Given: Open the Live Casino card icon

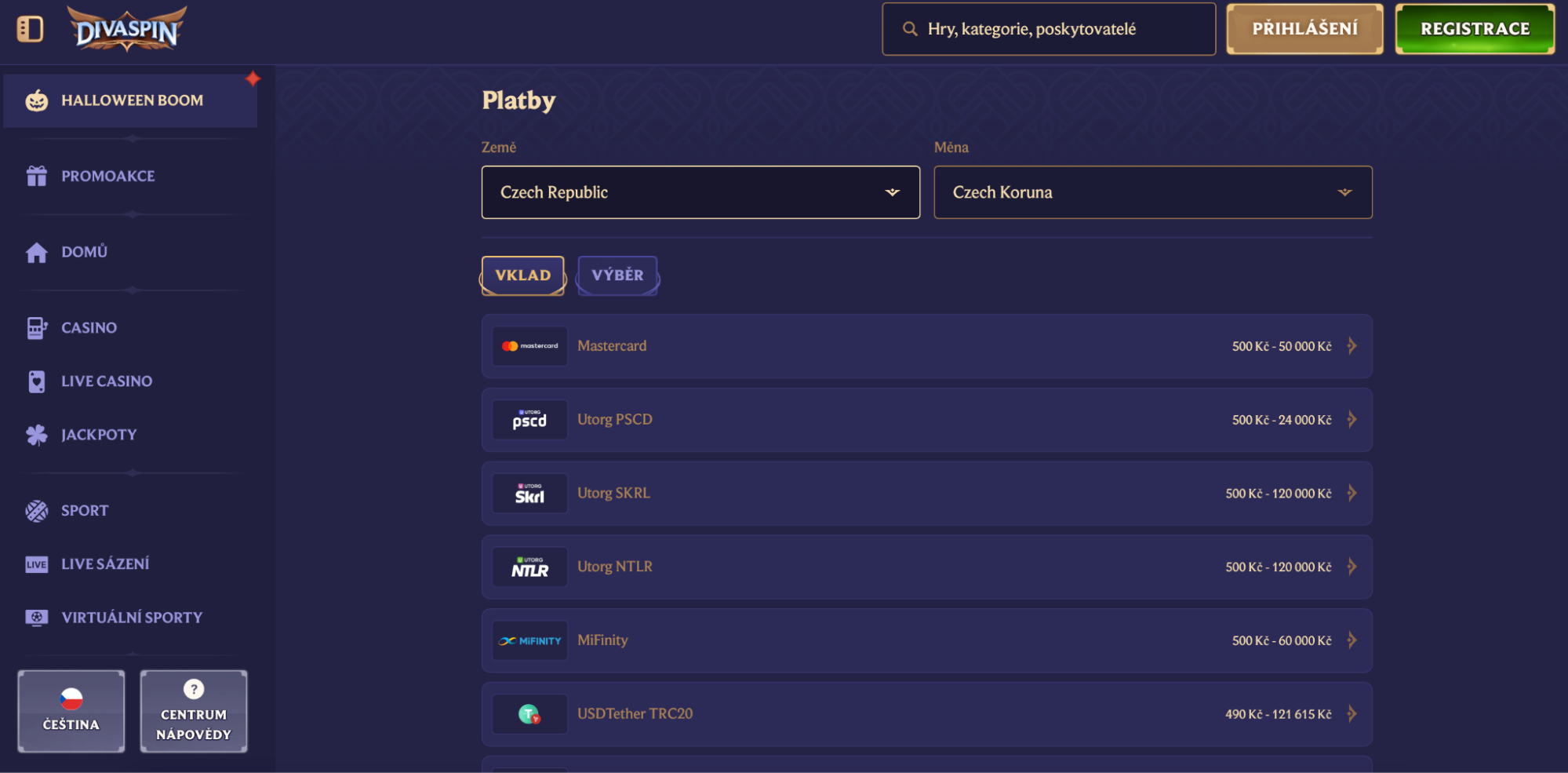Looking at the screenshot, I should click(37, 381).
